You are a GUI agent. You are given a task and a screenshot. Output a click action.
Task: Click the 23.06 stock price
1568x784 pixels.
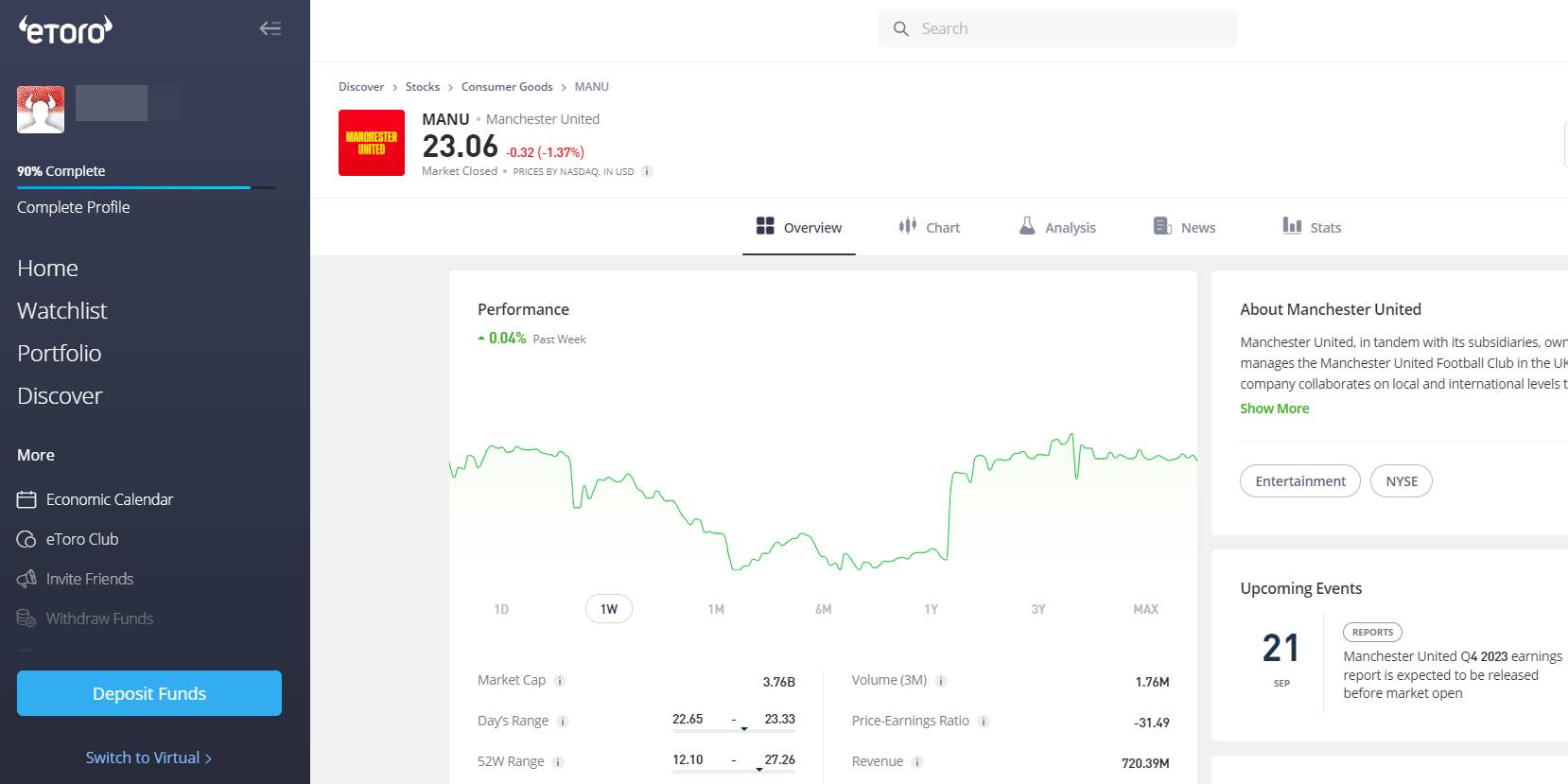(x=460, y=147)
